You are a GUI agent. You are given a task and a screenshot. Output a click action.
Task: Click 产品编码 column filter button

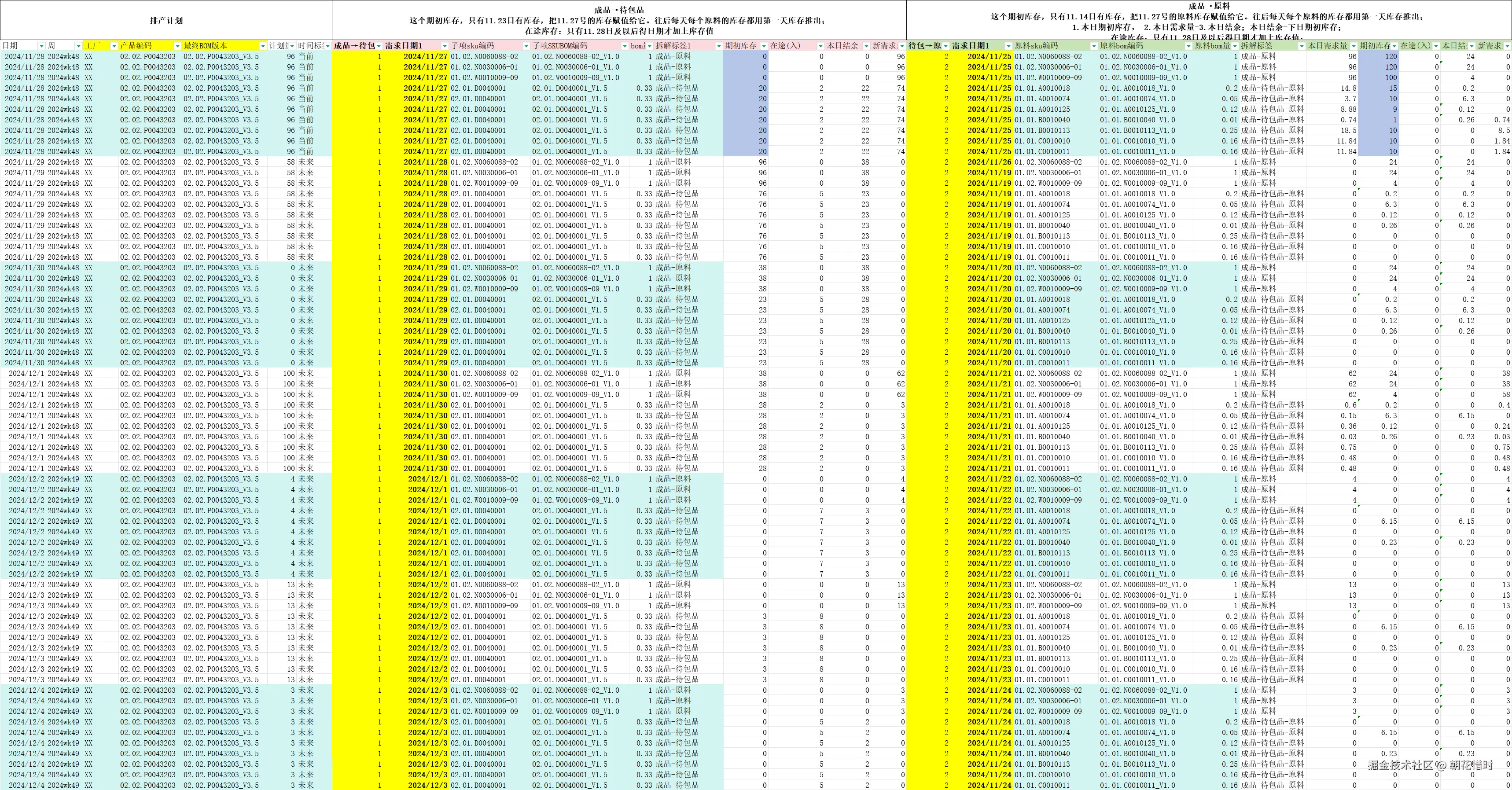(x=177, y=46)
